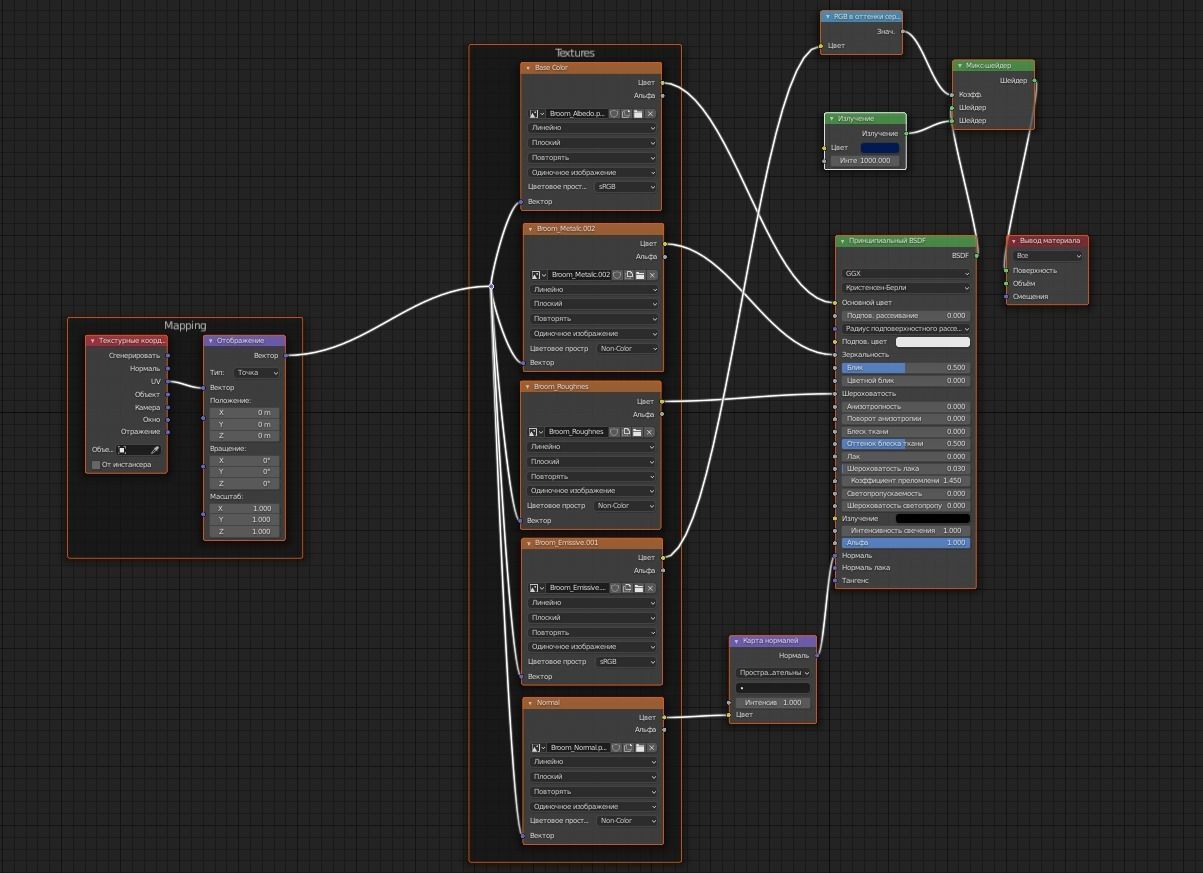
Task: Collapse the Принципиальный BSDF node
Action: point(842,241)
